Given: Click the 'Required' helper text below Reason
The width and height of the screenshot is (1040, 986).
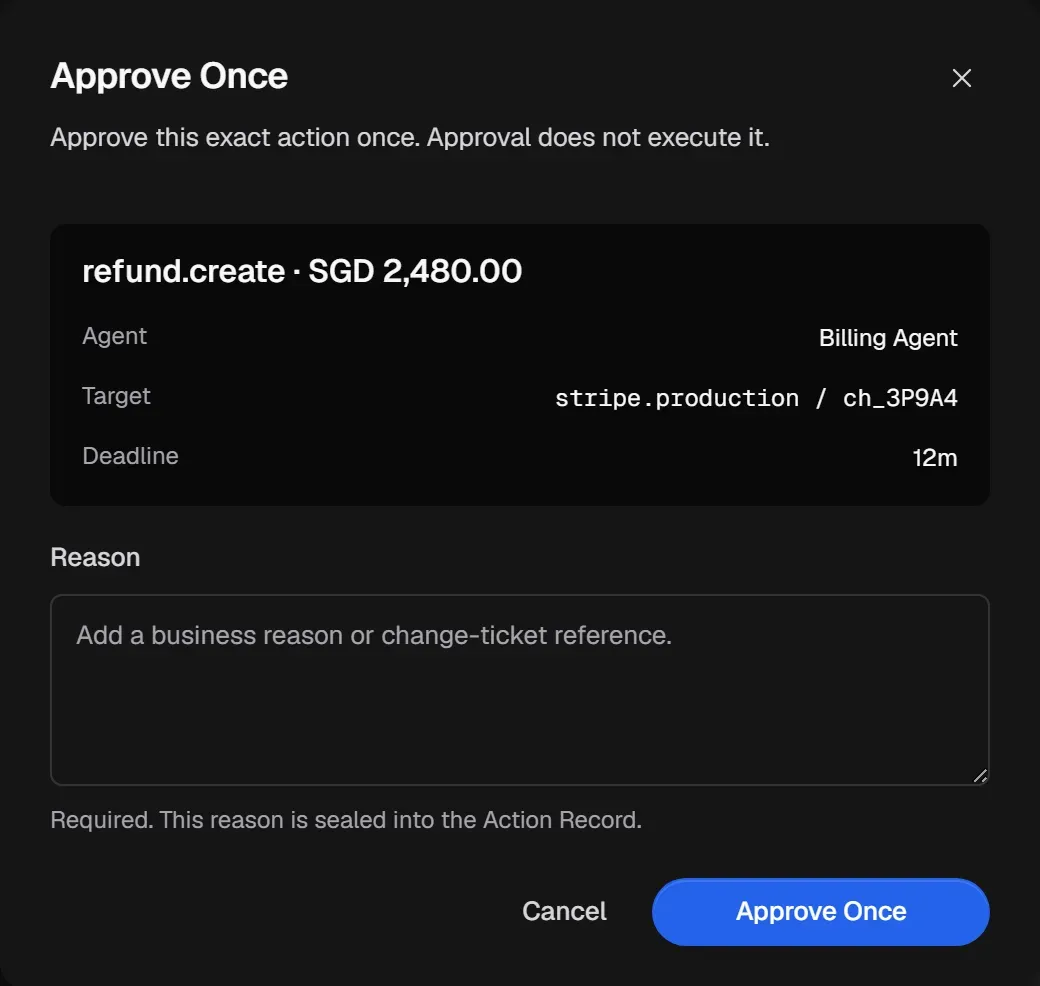Looking at the screenshot, I should [x=346, y=820].
